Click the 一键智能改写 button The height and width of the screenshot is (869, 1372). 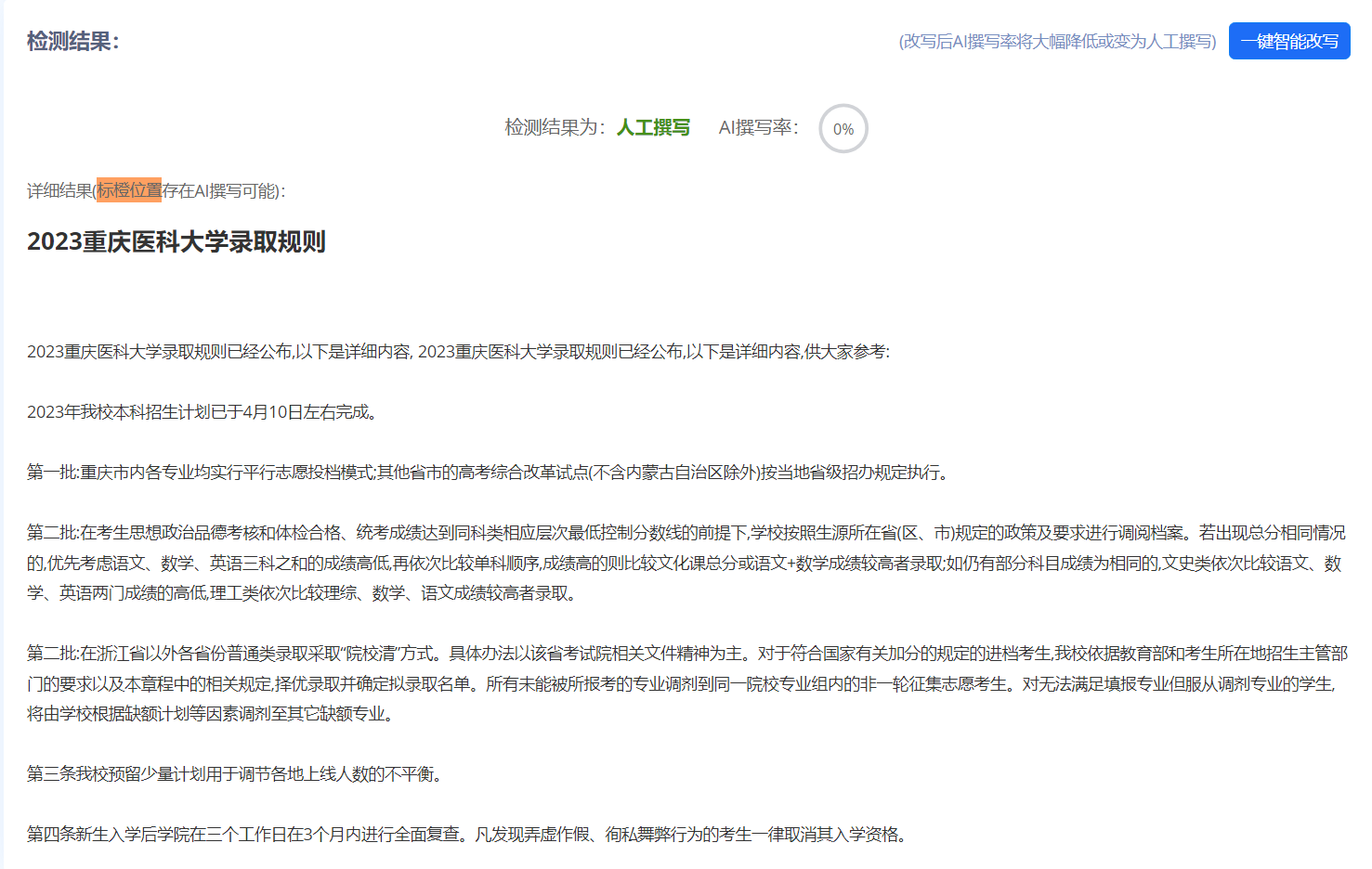pos(1288,41)
